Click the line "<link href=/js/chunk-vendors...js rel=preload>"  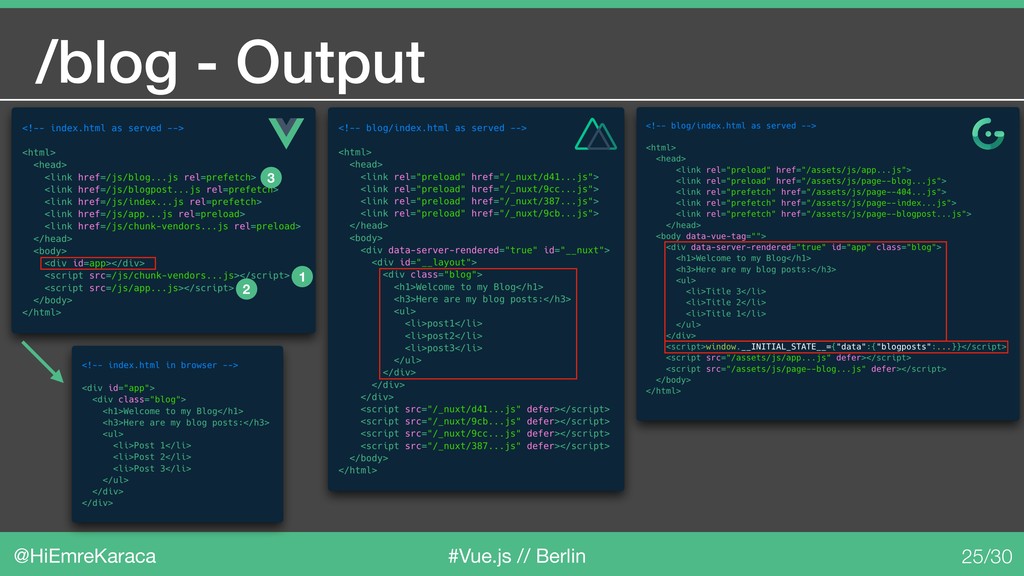pyautogui.click(x=172, y=226)
